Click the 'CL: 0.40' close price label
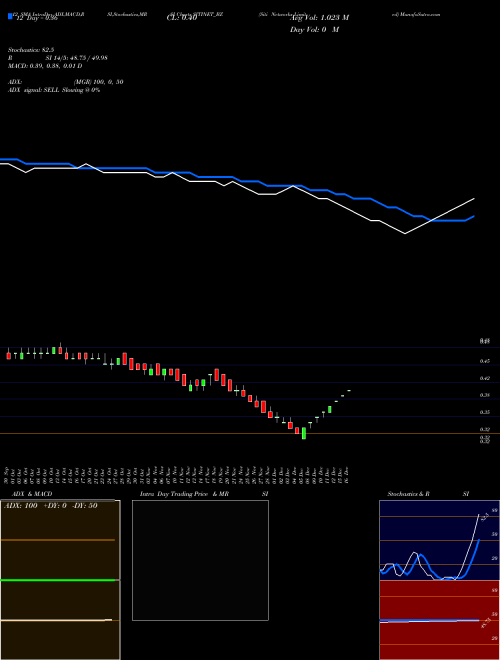 182,18
